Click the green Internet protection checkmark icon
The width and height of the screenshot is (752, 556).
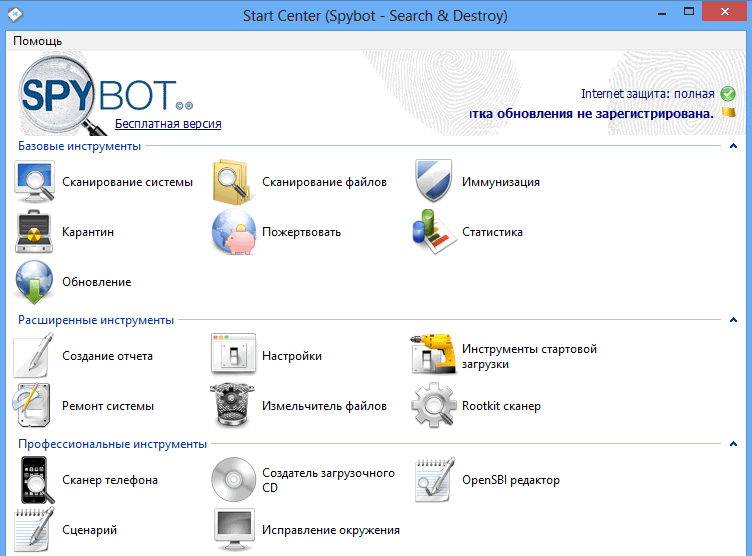coord(728,94)
